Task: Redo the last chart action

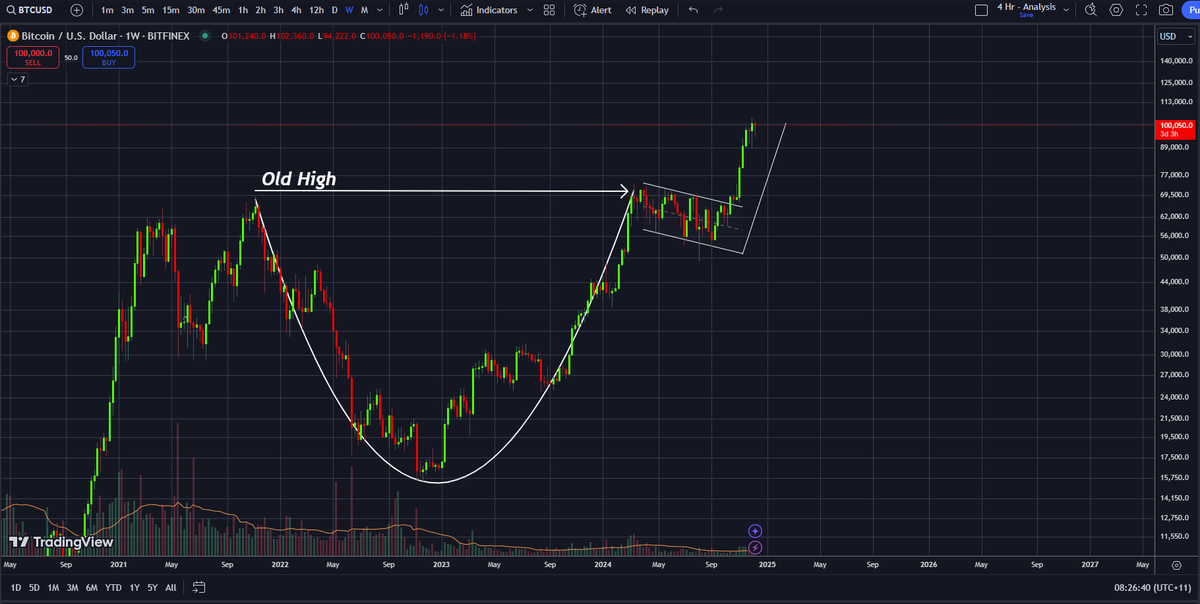Action: coord(720,10)
